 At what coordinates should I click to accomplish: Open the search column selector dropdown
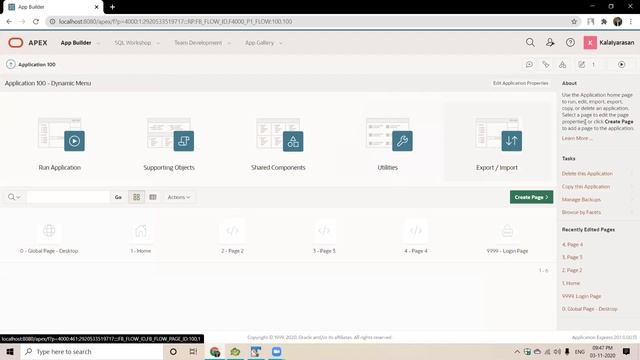[14, 197]
